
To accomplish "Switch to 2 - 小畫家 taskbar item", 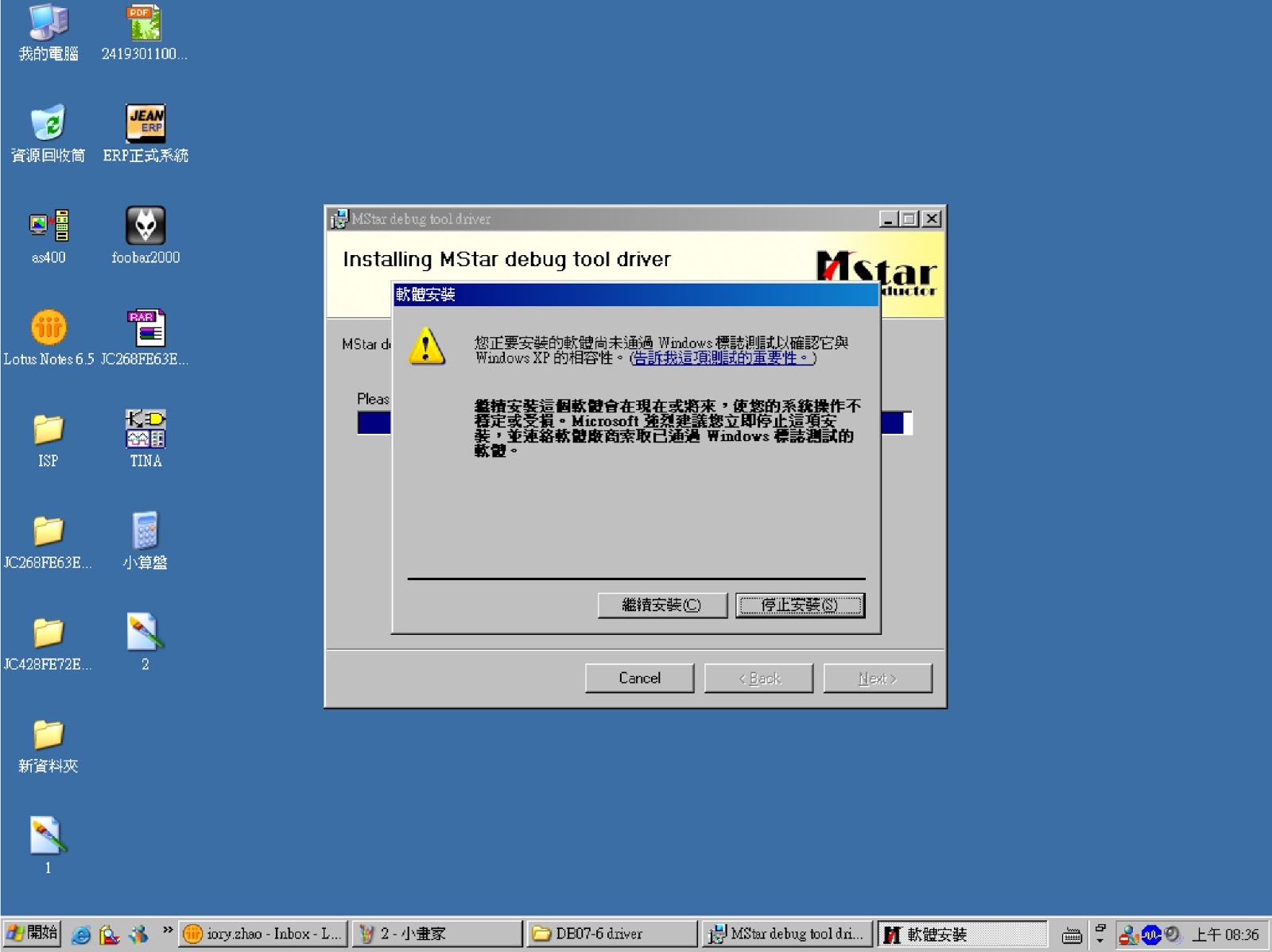I will (x=437, y=934).
